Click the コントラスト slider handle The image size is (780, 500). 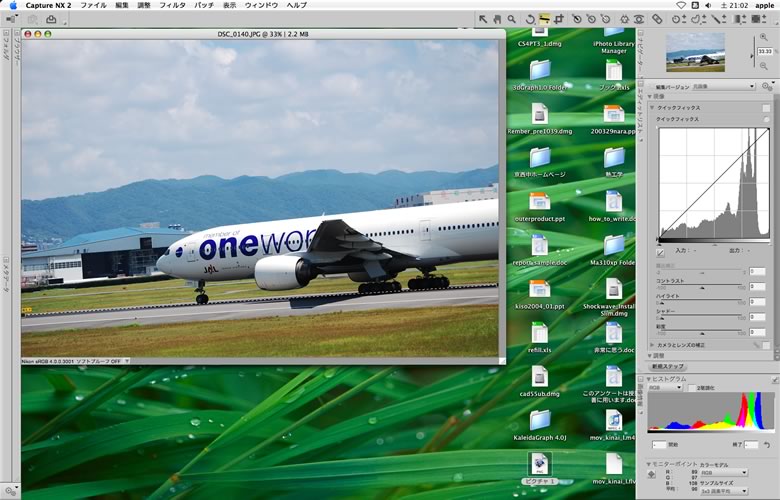702,288
